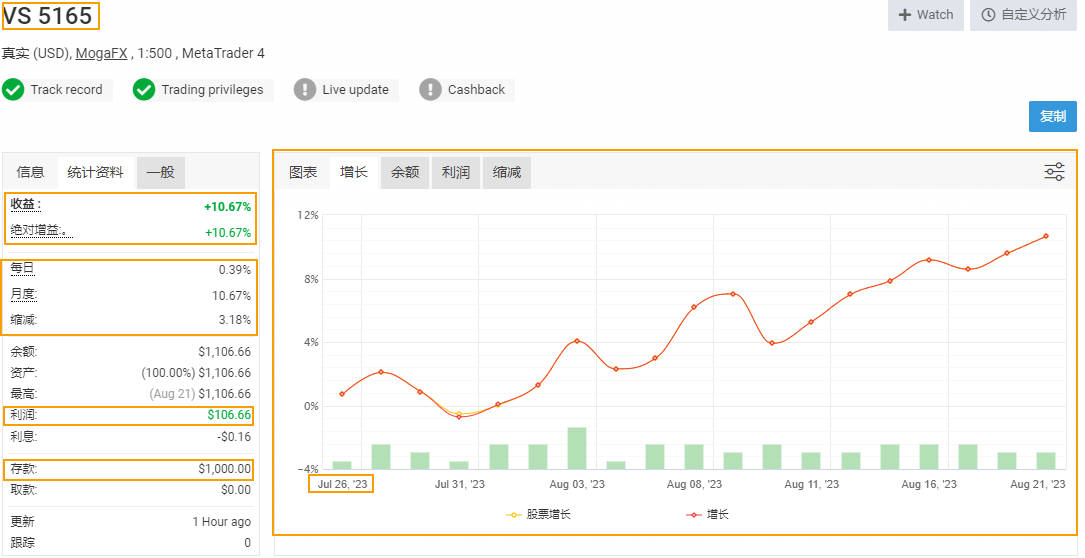The width and height of the screenshot is (1085, 558).
Task: Open chart settings sliders icon
Action: (x=1054, y=172)
